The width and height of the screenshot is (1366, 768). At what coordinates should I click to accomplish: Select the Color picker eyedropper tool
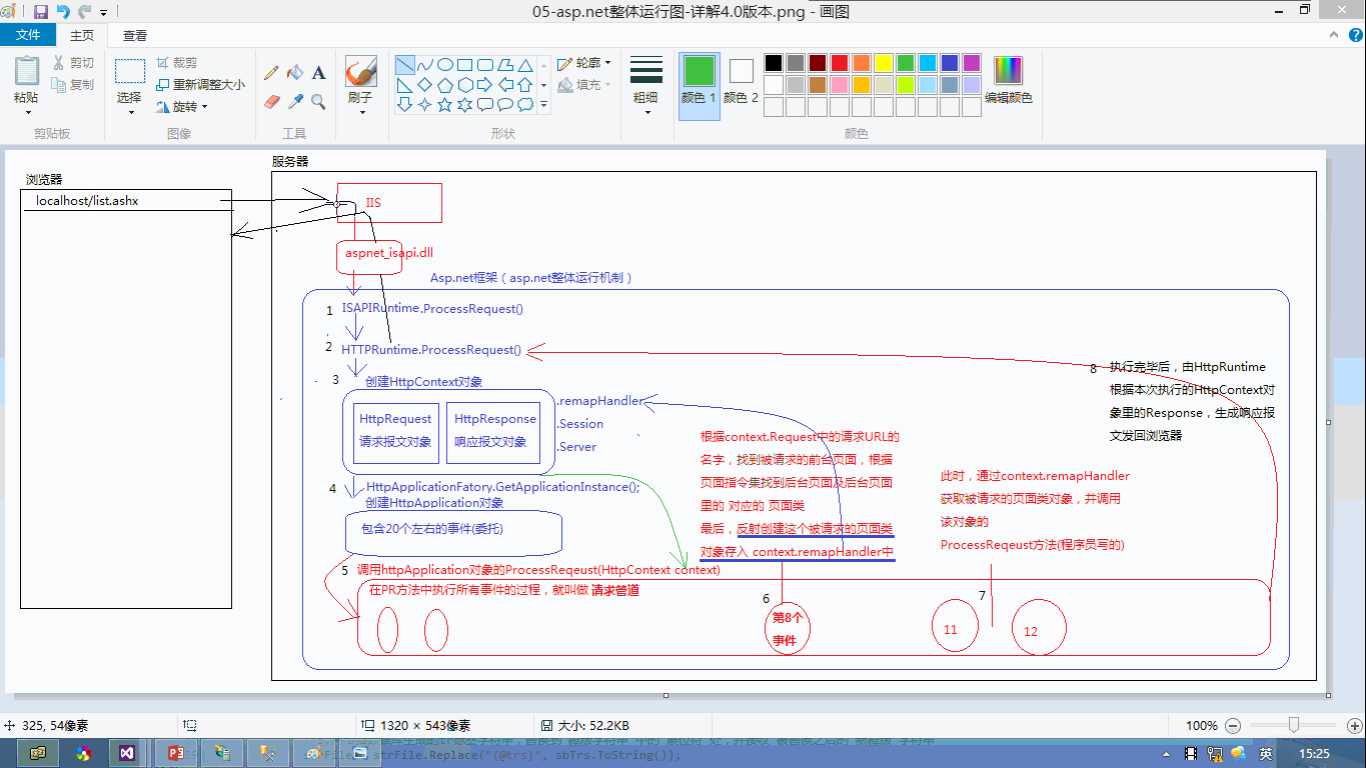295,101
